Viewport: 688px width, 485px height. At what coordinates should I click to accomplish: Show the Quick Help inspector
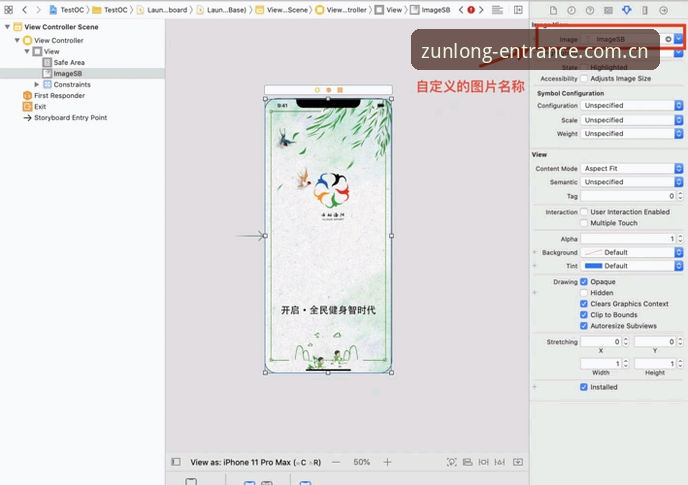tap(590, 10)
